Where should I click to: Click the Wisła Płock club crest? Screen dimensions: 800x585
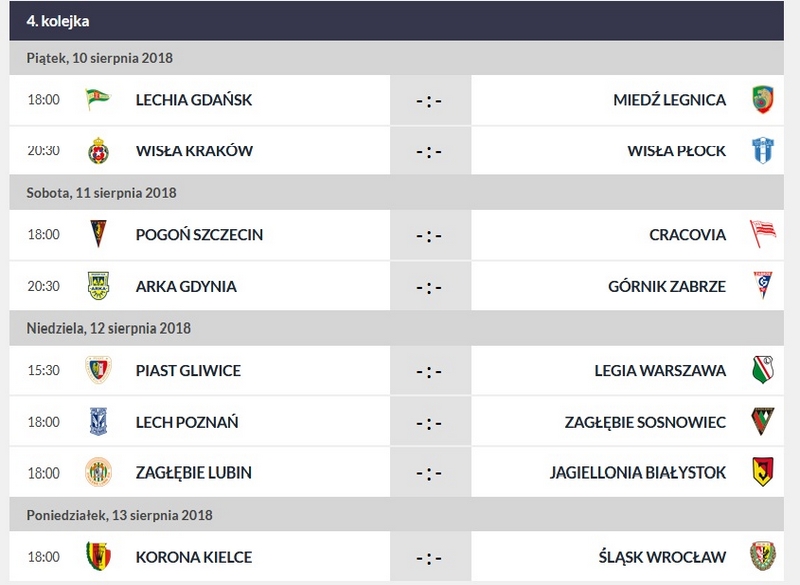[x=763, y=151]
